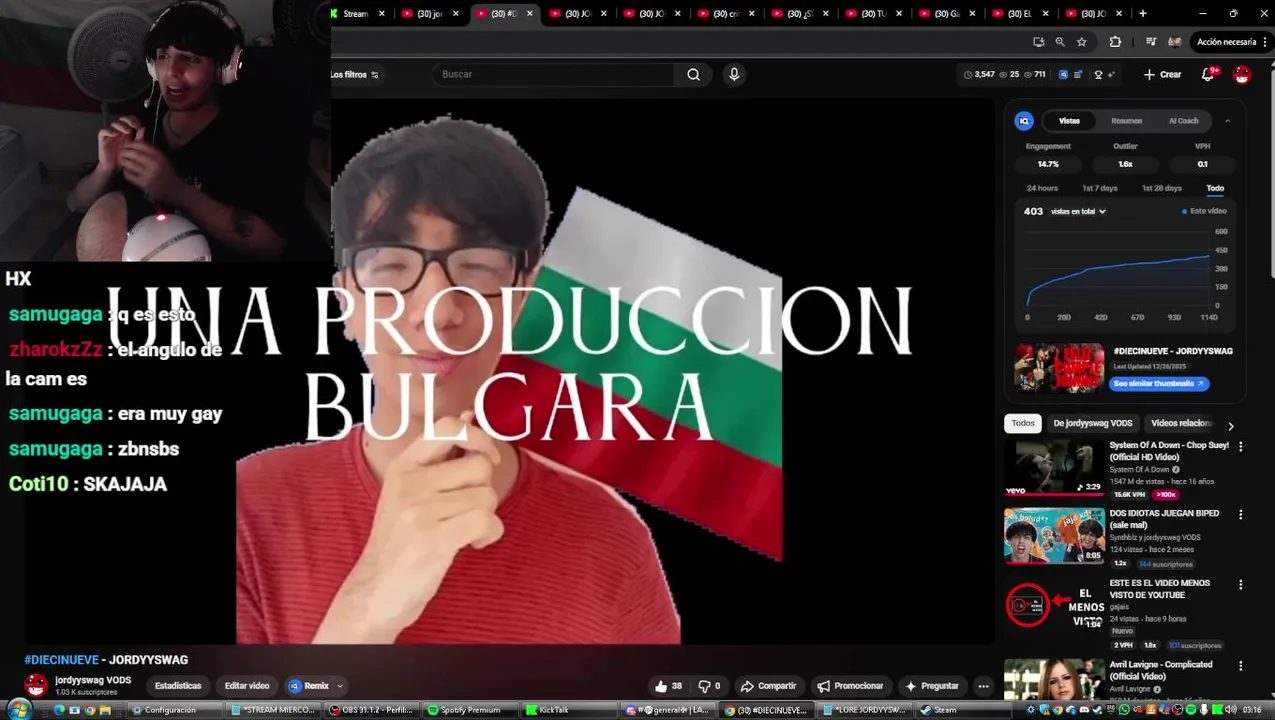Image resolution: width=1275 pixels, height=720 pixels.
Task: Open Spotify Premium from taskbar
Action: [466, 710]
